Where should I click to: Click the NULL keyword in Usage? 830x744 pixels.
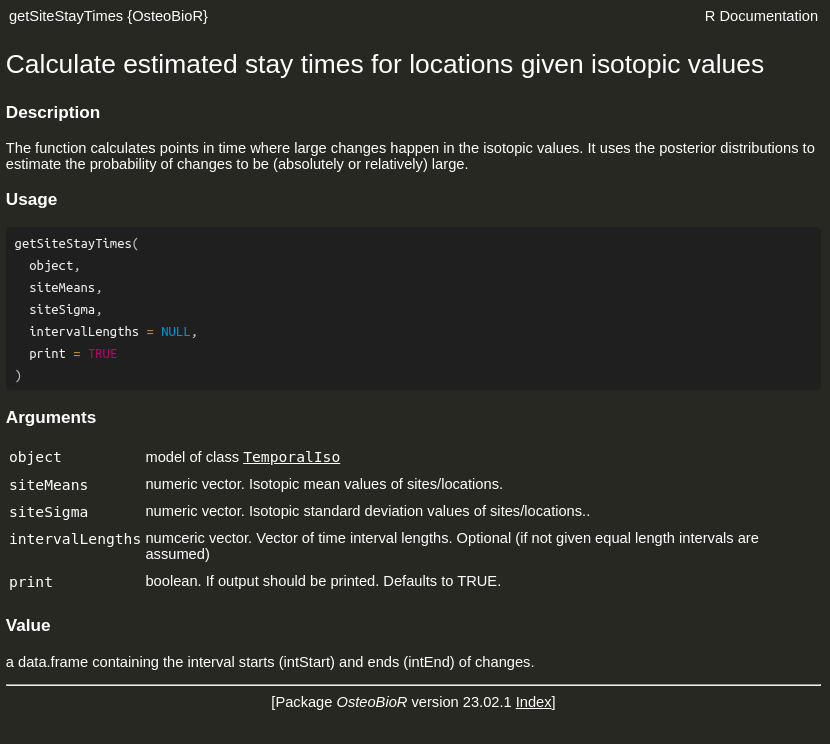(x=175, y=331)
